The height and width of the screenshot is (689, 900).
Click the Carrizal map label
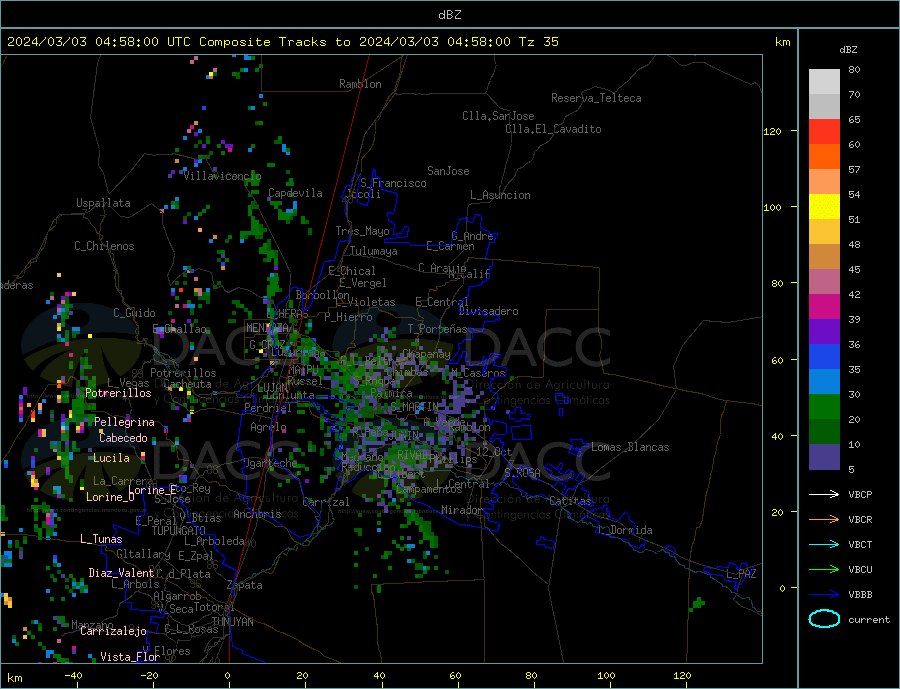coord(326,502)
